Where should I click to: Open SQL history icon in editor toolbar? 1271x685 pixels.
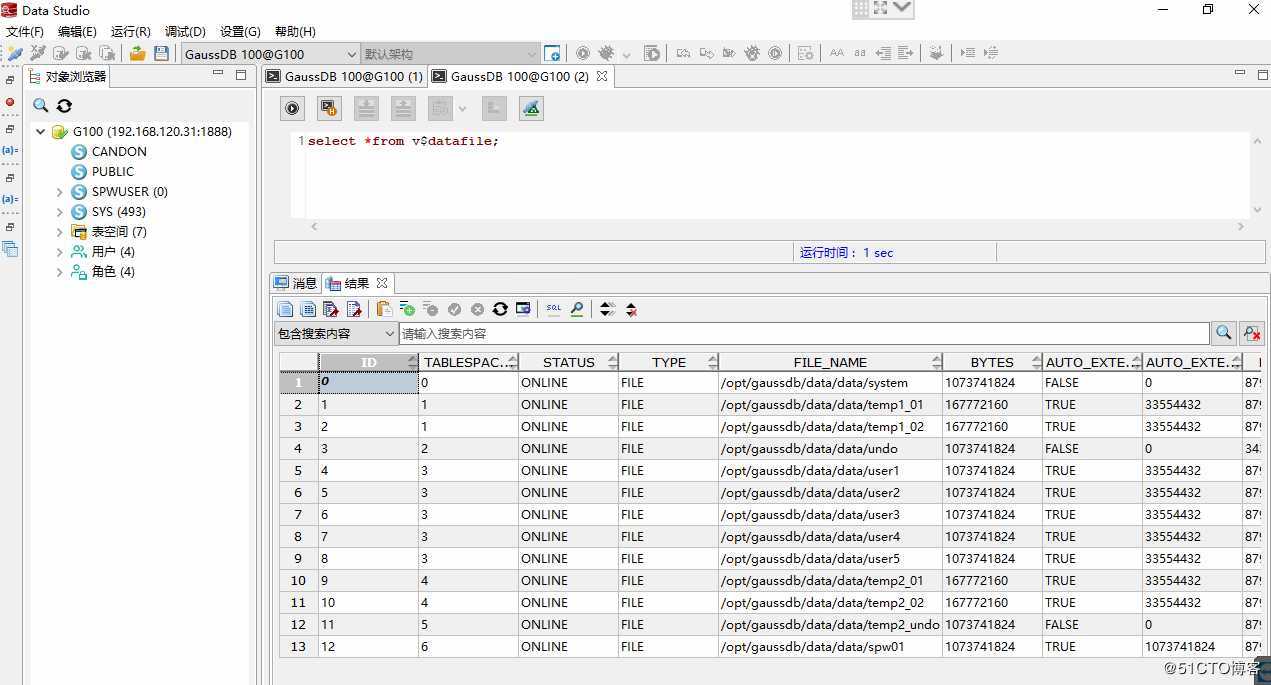pos(329,108)
